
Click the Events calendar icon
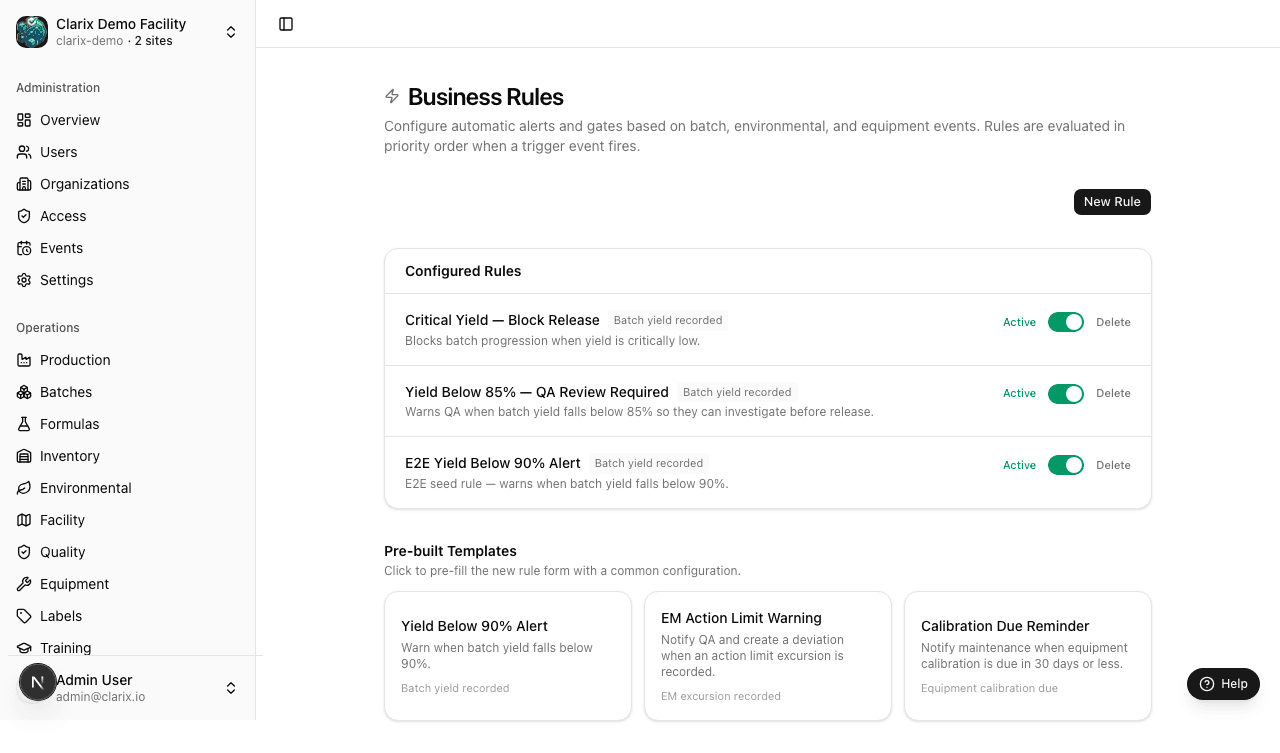point(24,248)
